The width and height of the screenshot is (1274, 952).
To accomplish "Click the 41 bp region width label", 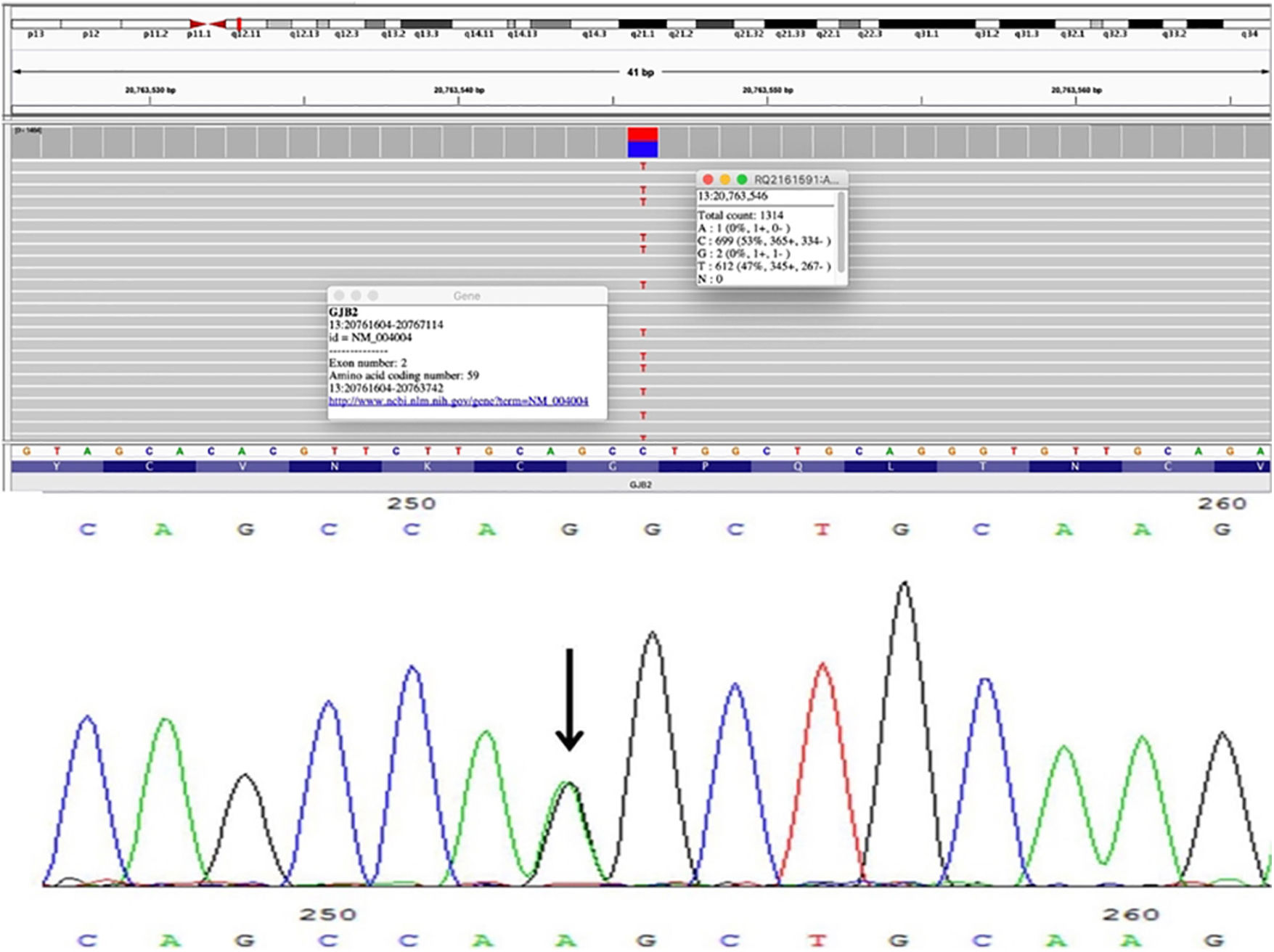I will (x=640, y=72).
